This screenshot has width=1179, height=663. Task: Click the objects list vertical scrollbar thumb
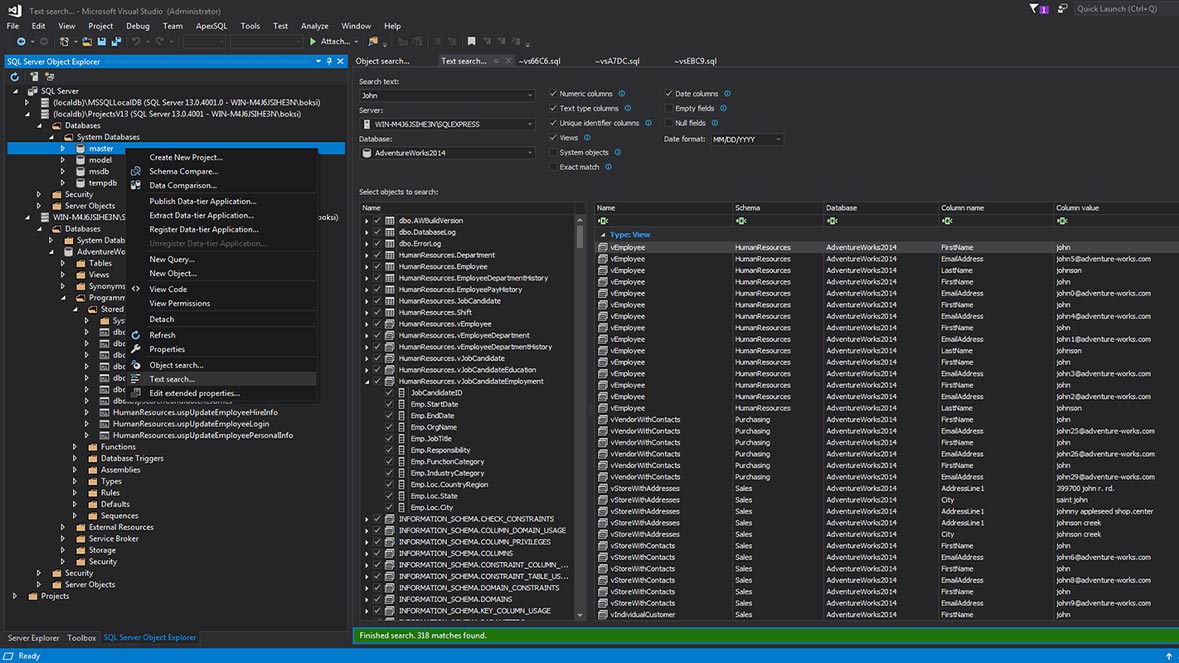click(x=579, y=237)
